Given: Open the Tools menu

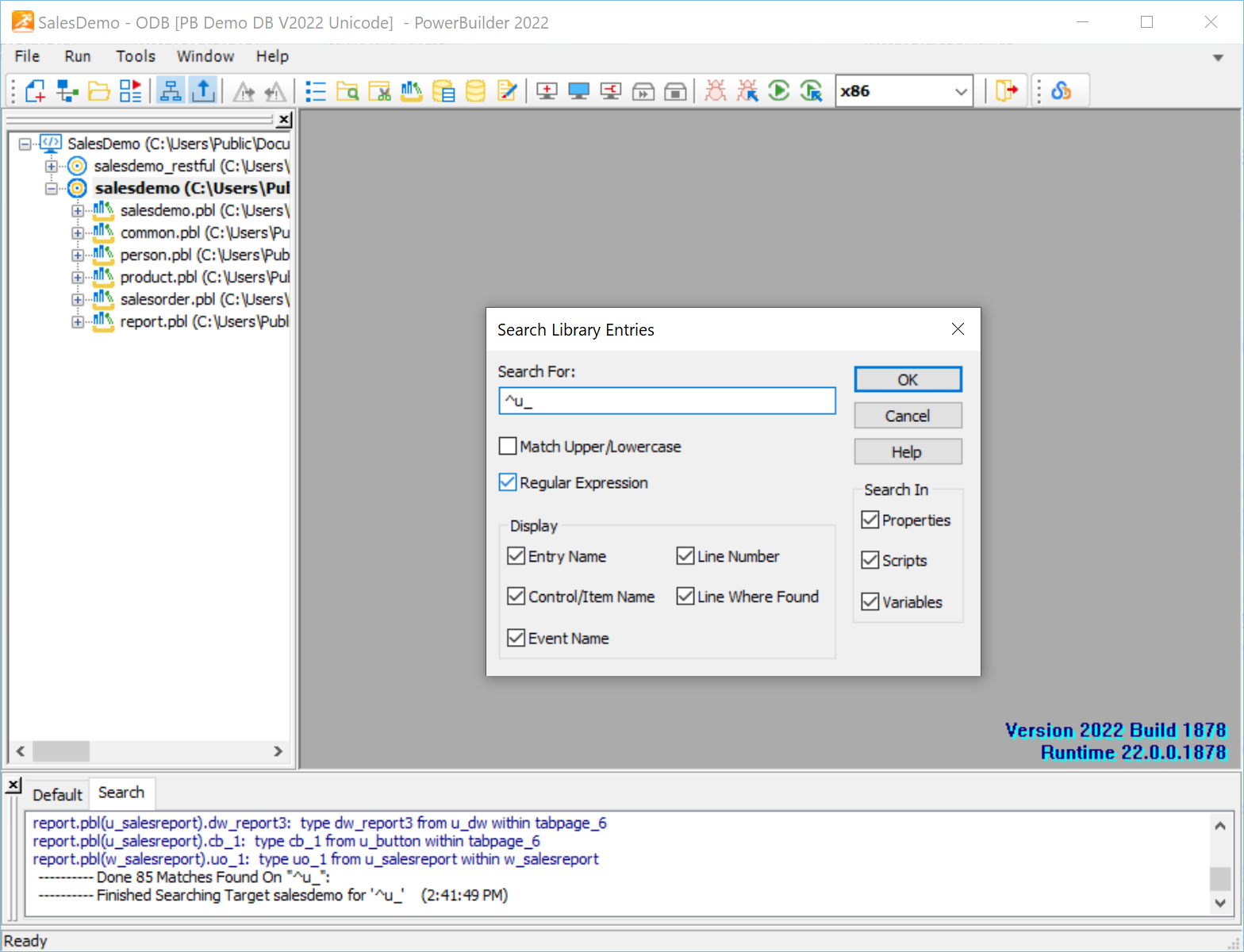Looking at the screenshot, I should click(136, 56).
